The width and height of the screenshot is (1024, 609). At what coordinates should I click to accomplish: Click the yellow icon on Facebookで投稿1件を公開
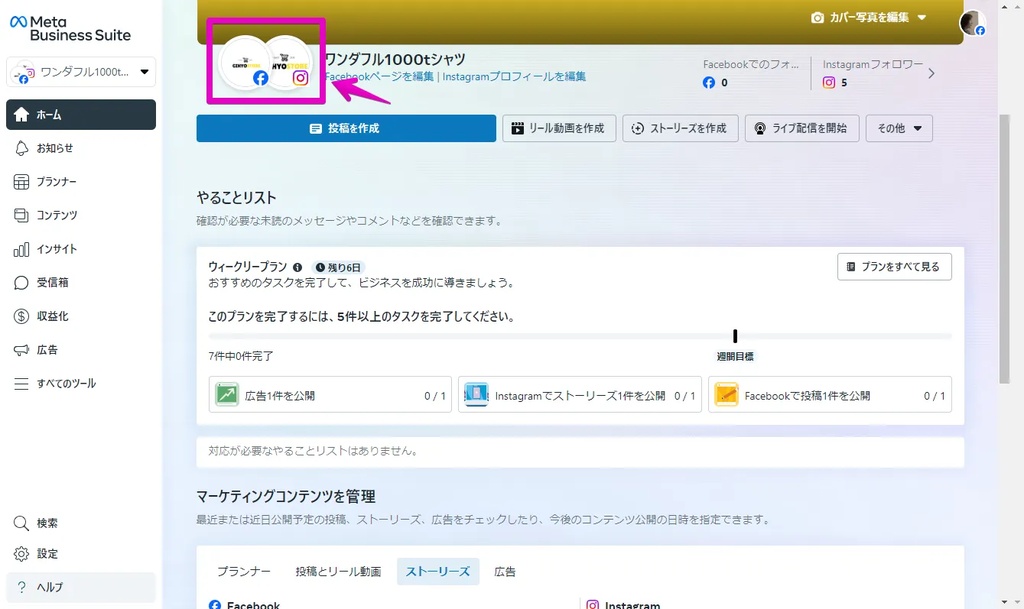(x=726, y=395)
